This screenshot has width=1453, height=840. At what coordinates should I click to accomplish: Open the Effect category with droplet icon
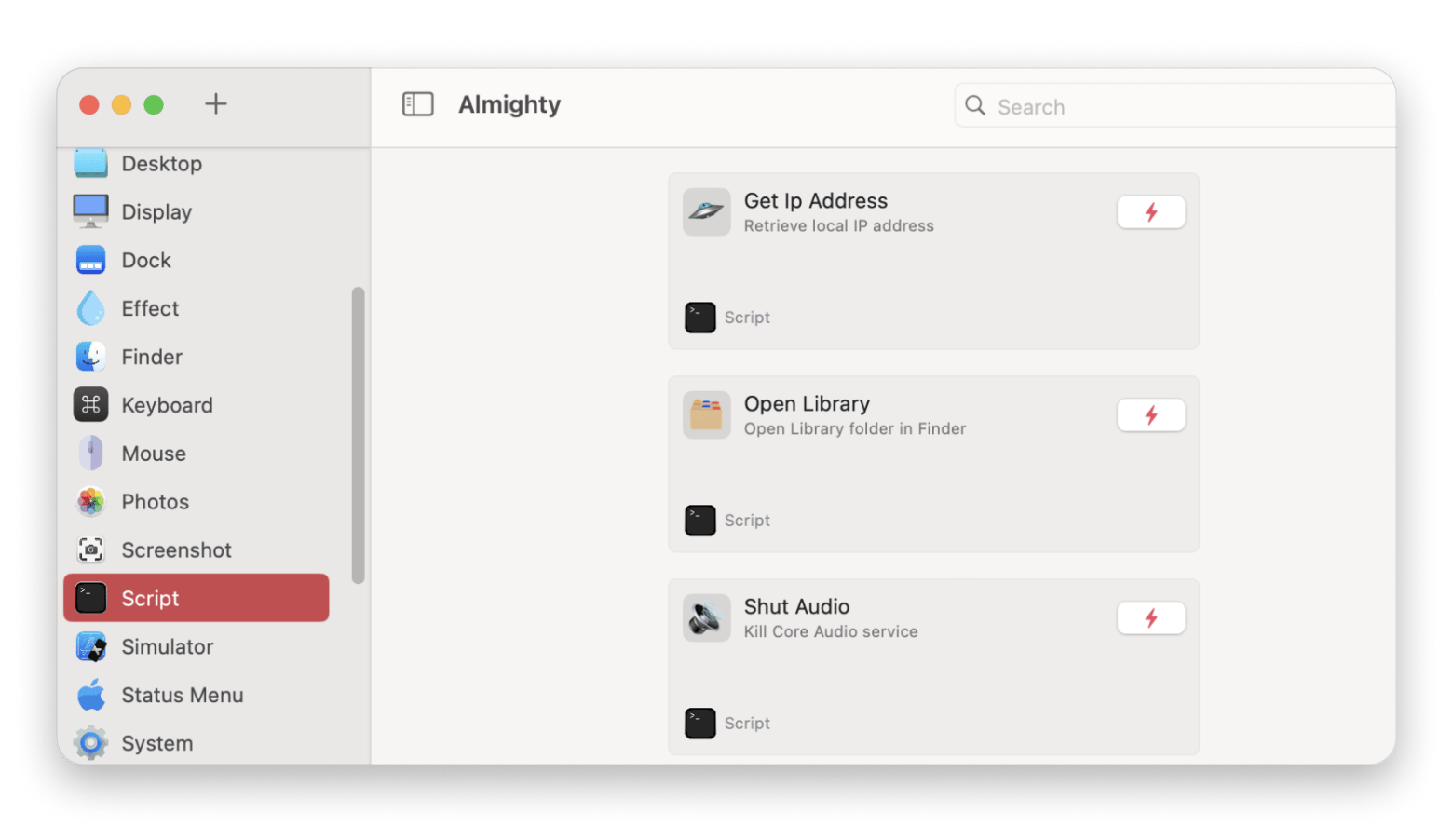coord(196,308)
